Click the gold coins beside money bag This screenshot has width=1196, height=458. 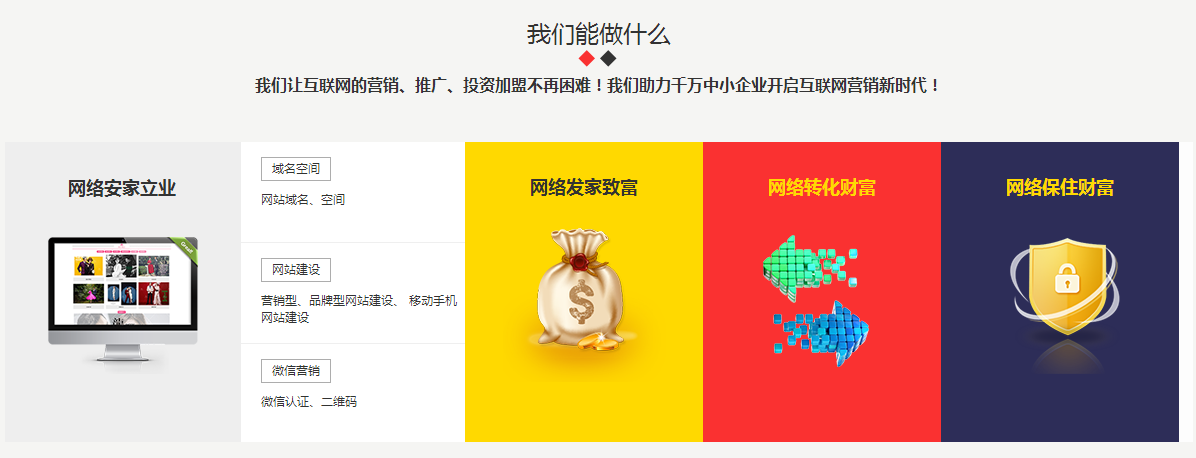click(597, 342)
